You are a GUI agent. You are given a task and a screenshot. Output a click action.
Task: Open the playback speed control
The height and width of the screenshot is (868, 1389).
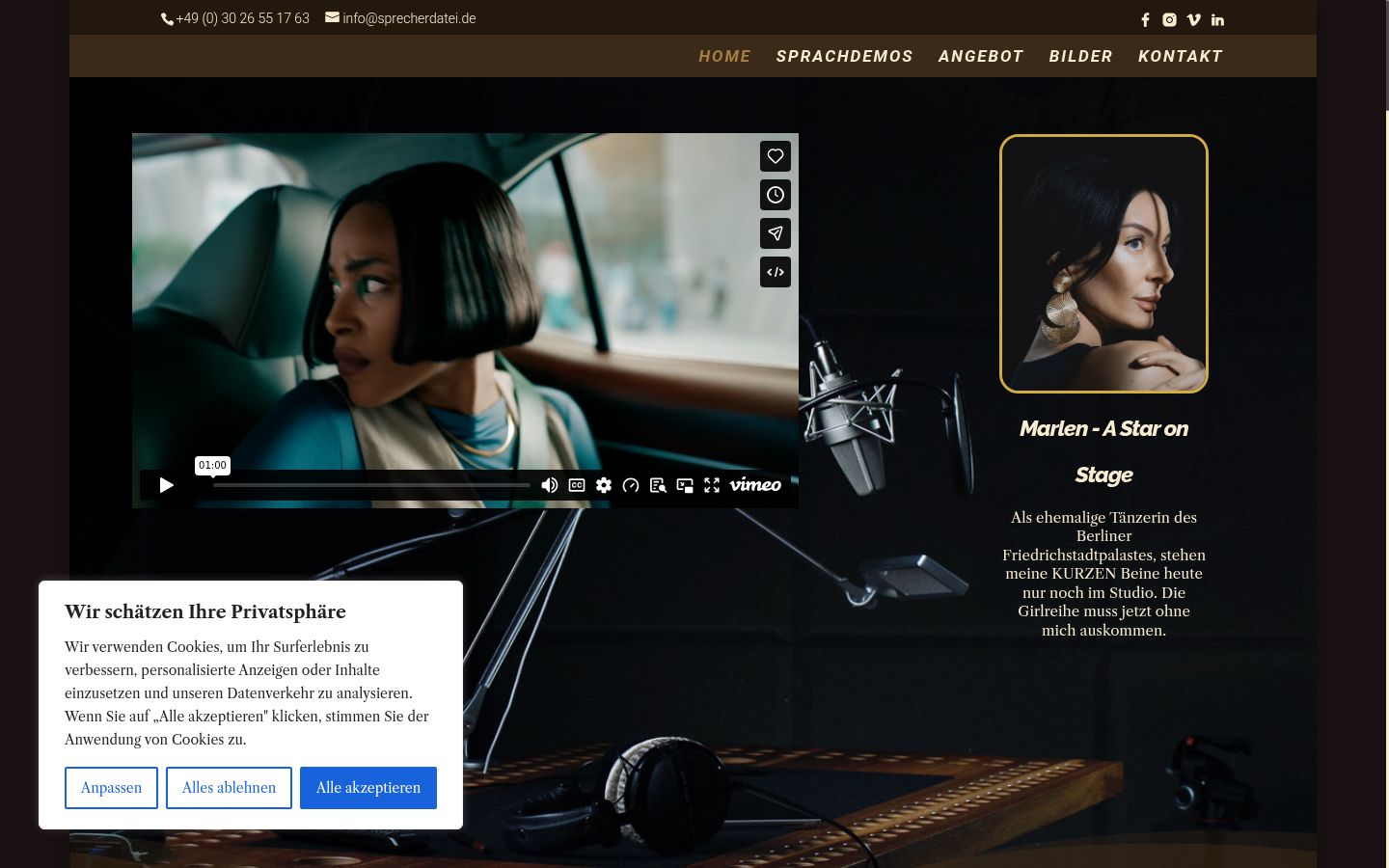pyautogui.click(x=631, y=485)
